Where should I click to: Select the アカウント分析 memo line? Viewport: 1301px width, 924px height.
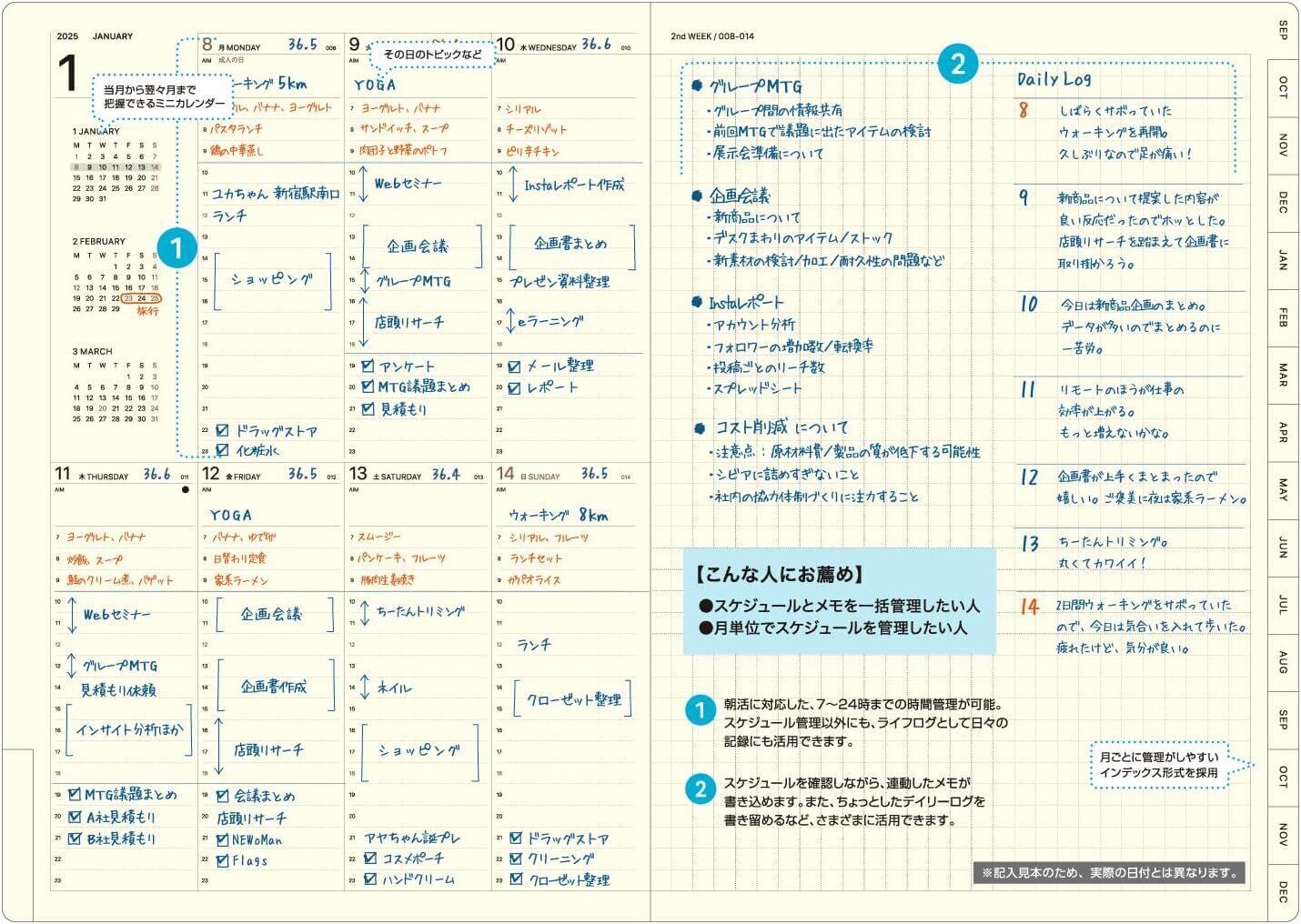tap(754, 325)
